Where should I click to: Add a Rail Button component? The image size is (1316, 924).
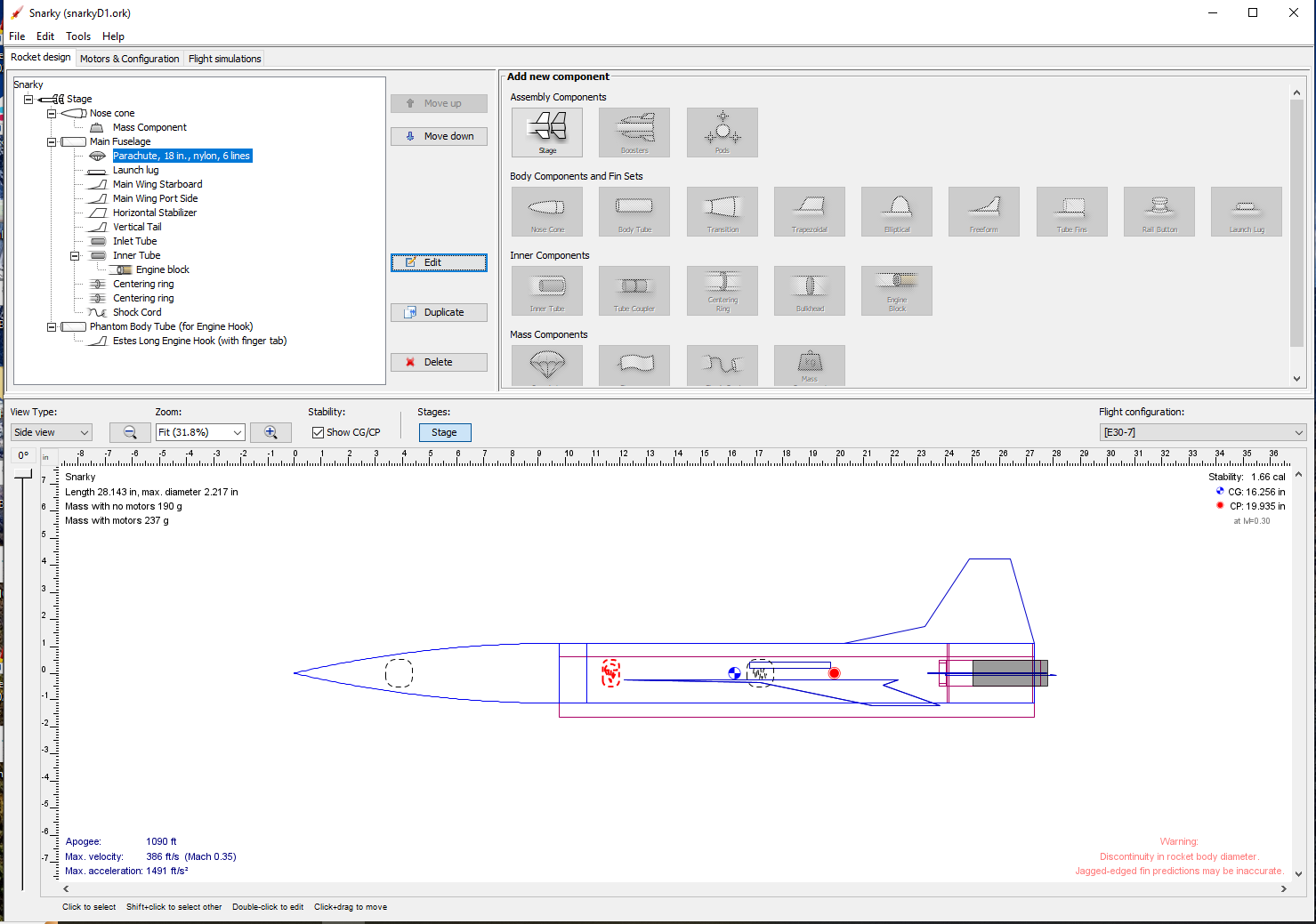tap(1159, 212)
